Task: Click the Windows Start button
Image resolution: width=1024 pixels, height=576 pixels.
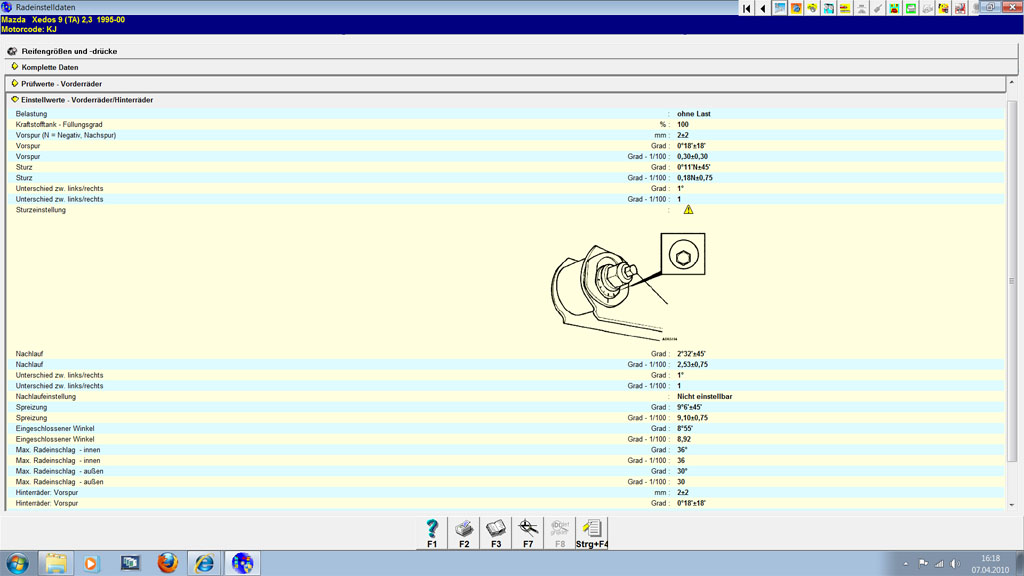Action: point(17,563)
